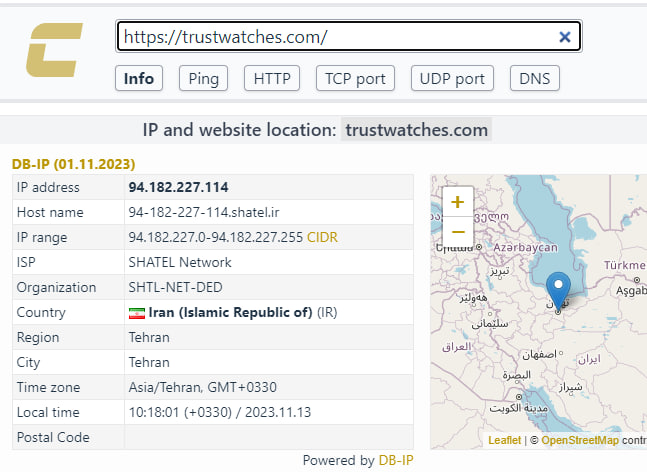The image size is (647, 472).
Task: Open the CIDR link
Action: pyautogui.click(x=322, y=237)
